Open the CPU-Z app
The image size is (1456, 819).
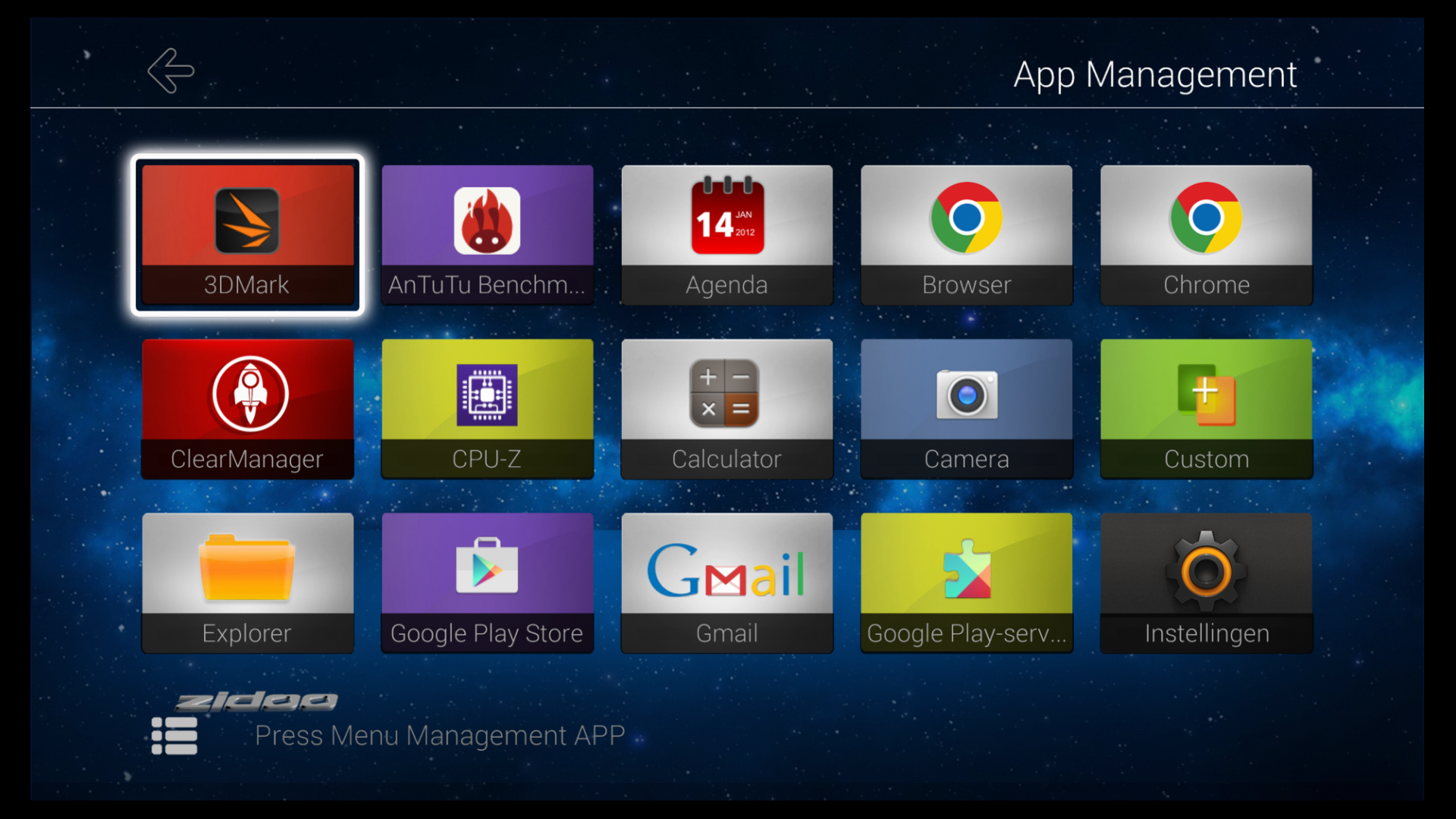(x=487, y=409)
